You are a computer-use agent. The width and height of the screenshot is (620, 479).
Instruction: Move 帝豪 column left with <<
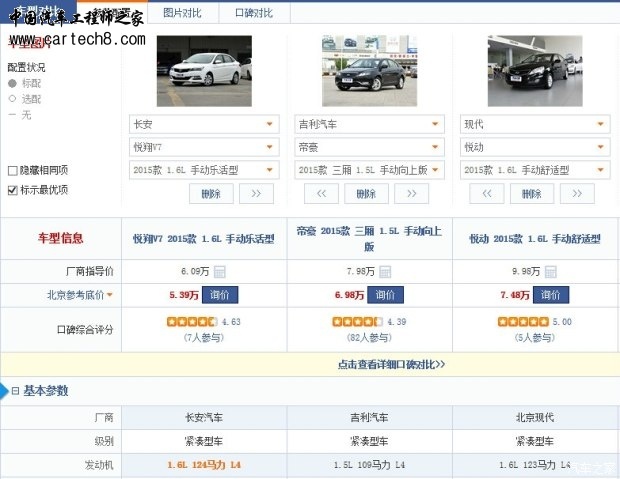tap(321, 194)
